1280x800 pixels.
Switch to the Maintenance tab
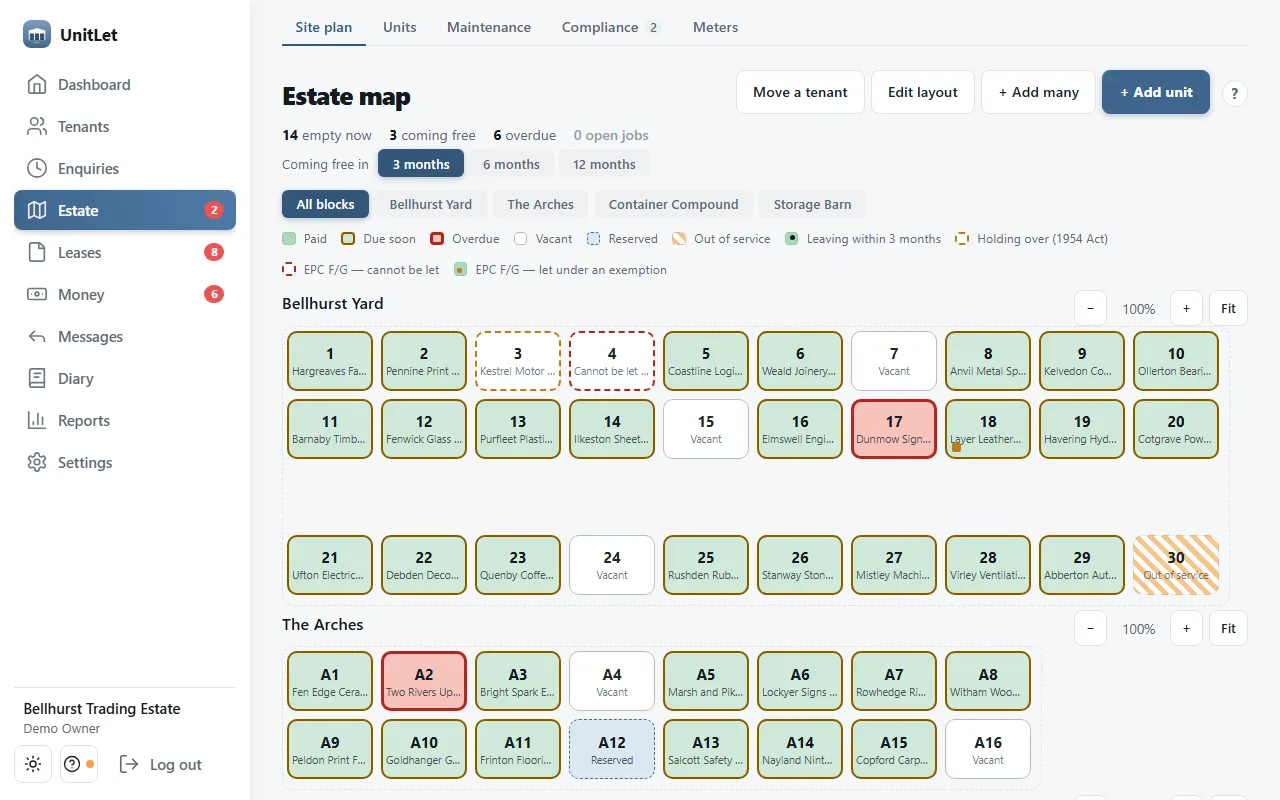[x=489, y=27]
